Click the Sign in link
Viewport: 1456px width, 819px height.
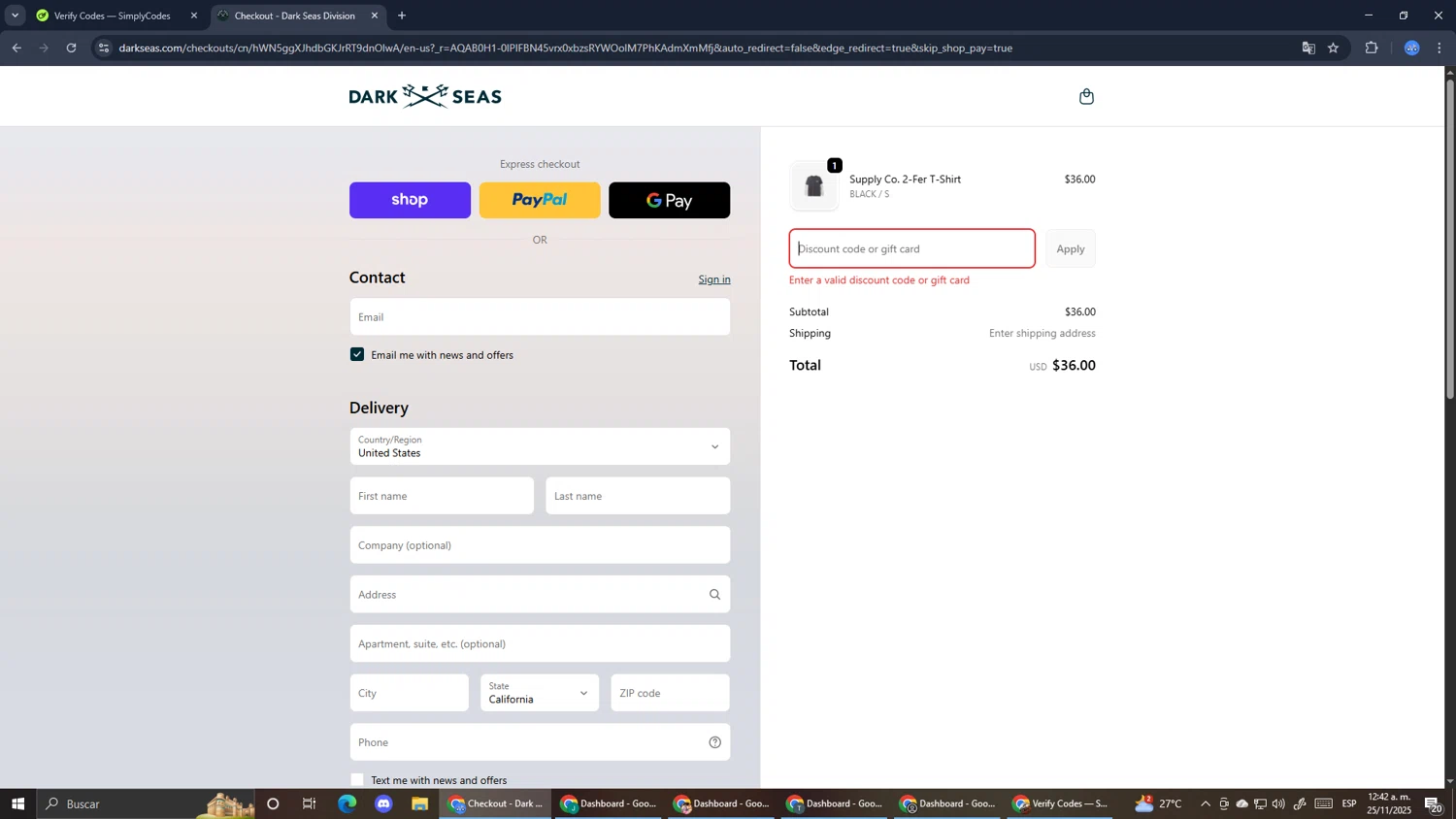click(714, 279)
